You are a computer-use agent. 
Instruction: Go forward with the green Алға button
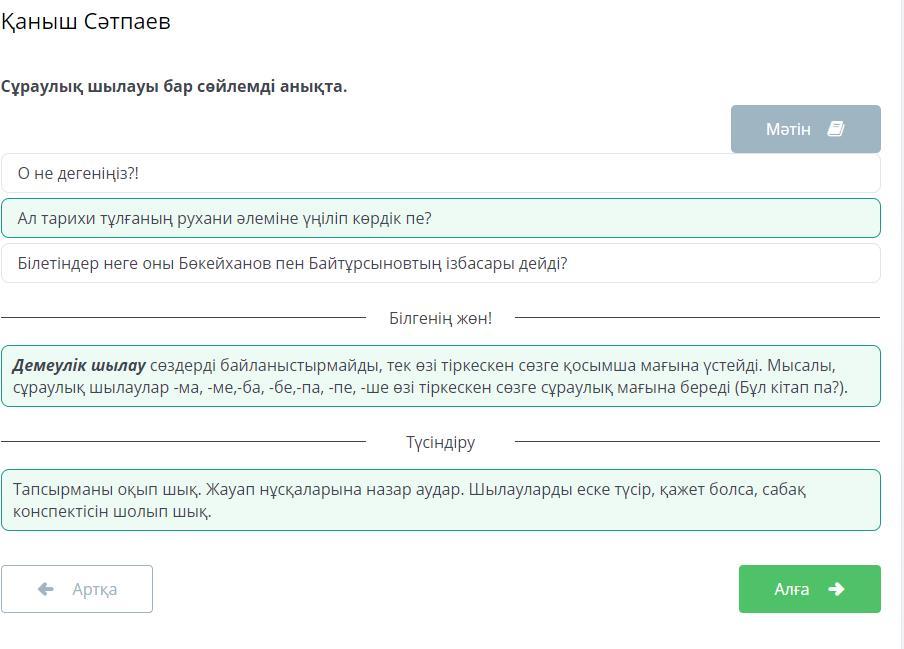(809, 589)
